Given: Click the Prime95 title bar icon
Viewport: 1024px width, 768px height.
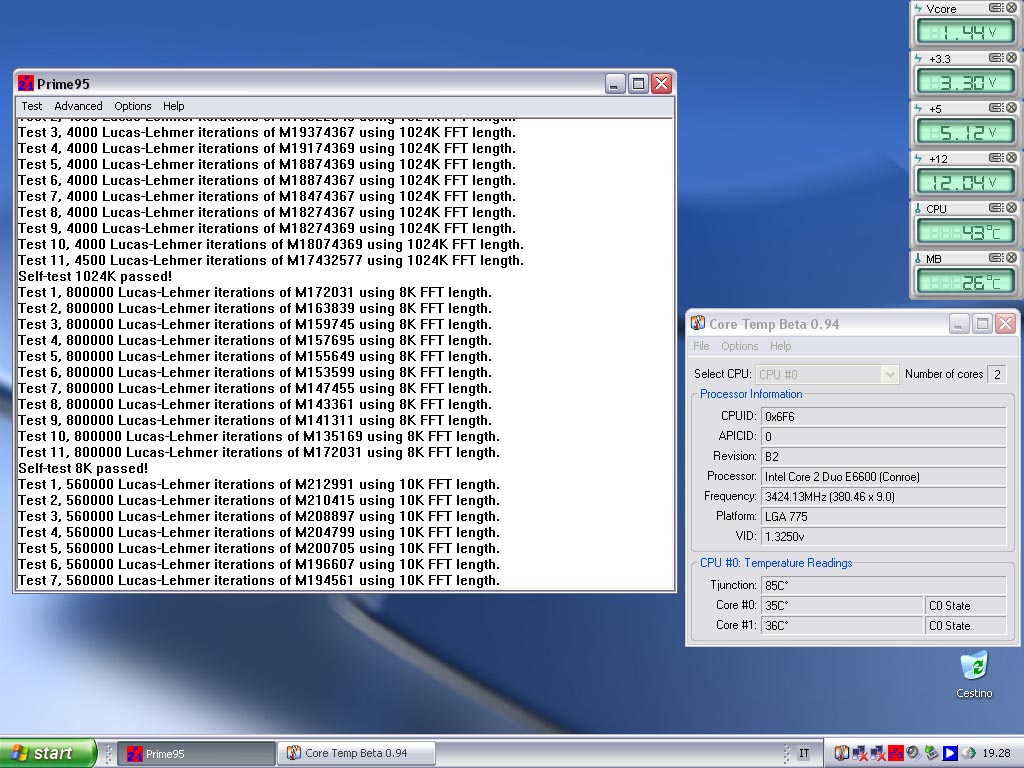Looking at the screenshot, I should coord(25,84).
